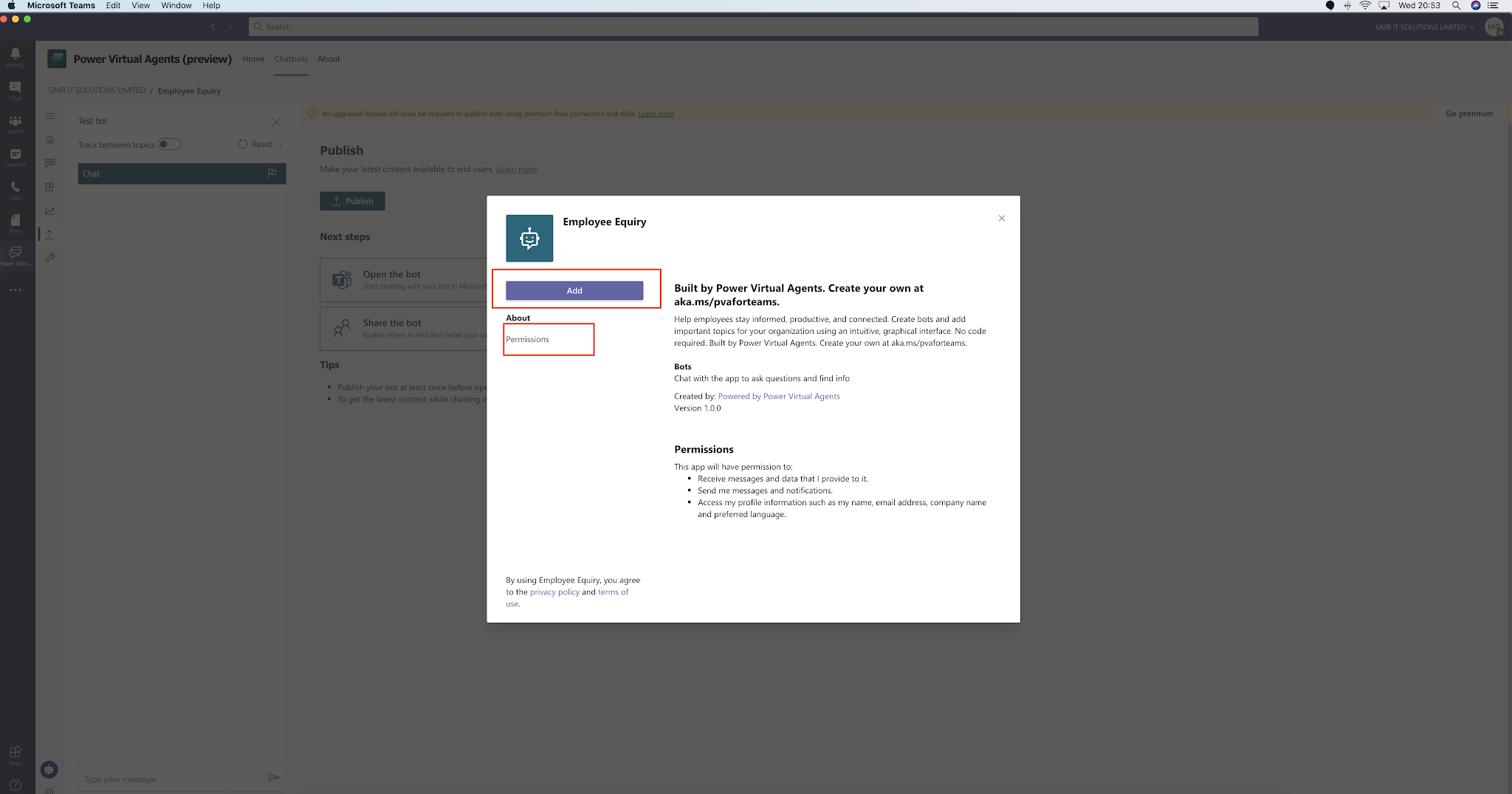Open the Notification Center list icon
Screen dimensions: 1512x794
[x=1493, y=5]
